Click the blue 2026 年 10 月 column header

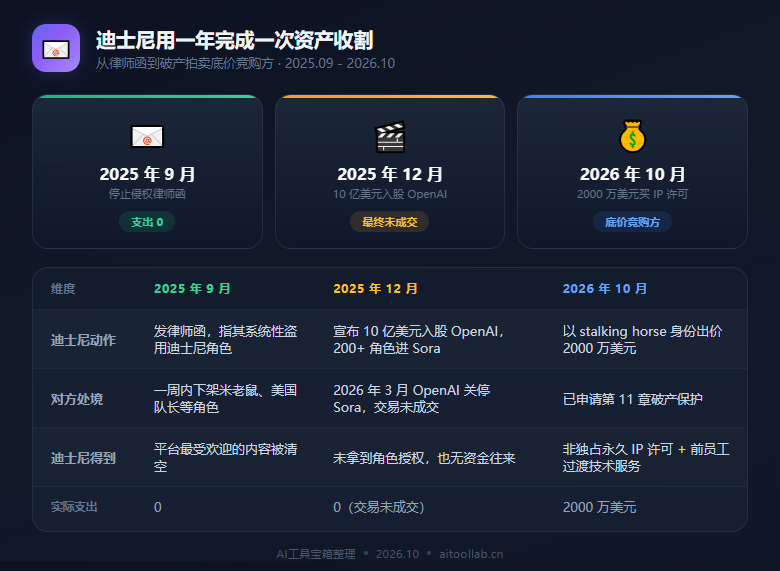(x=605, y=288)
